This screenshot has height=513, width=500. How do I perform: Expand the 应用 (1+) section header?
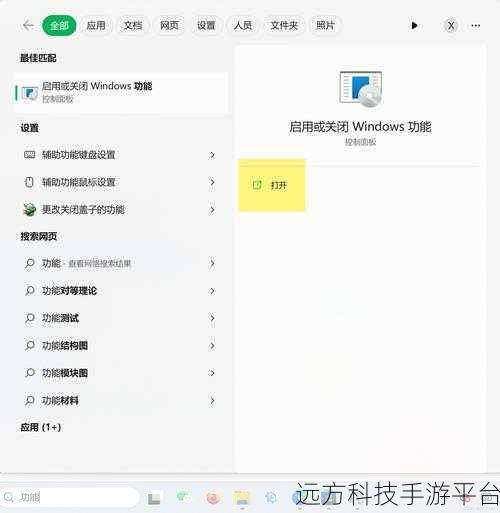41,427
